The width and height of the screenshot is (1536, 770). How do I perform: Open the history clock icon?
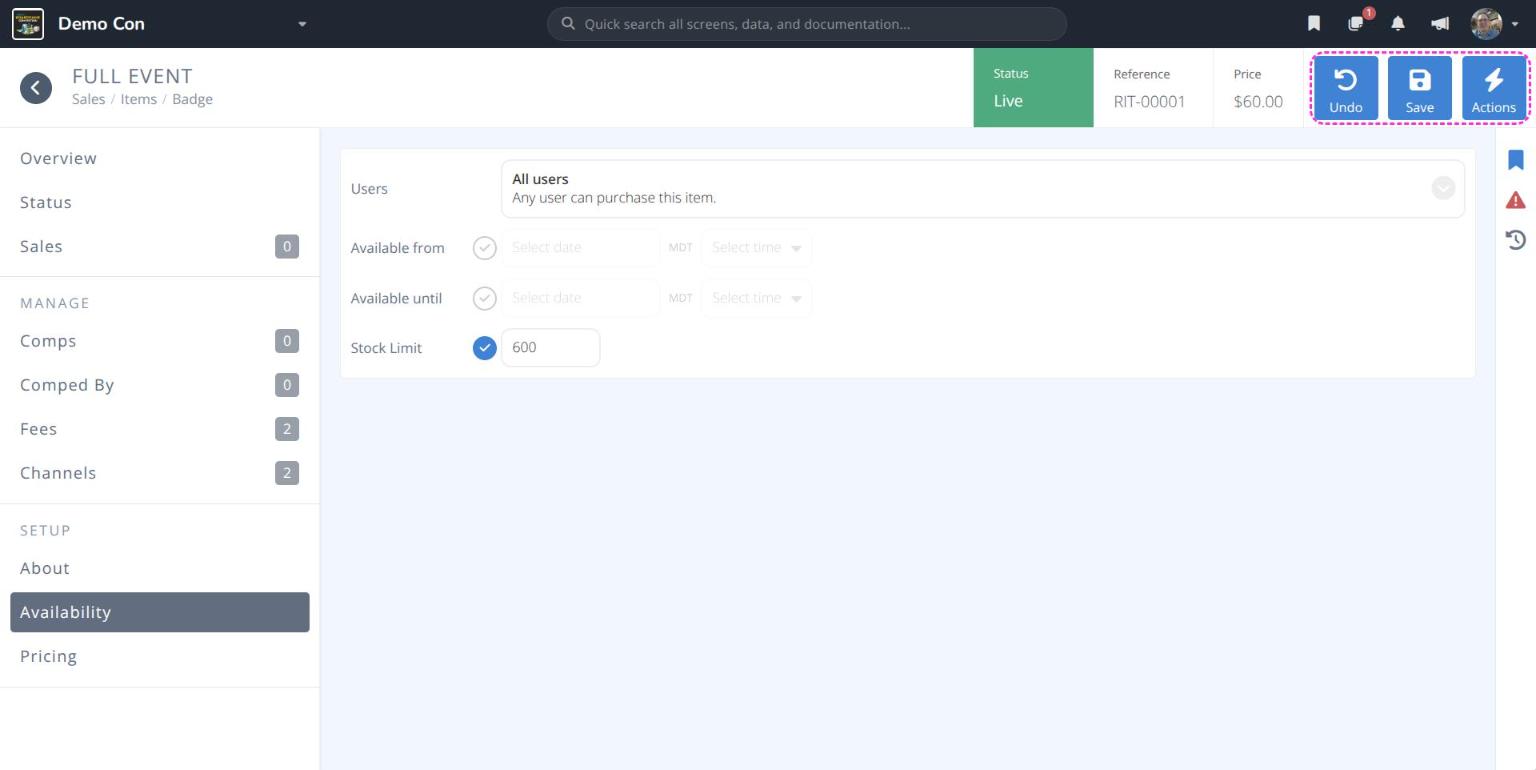[x=1516, y=239]
